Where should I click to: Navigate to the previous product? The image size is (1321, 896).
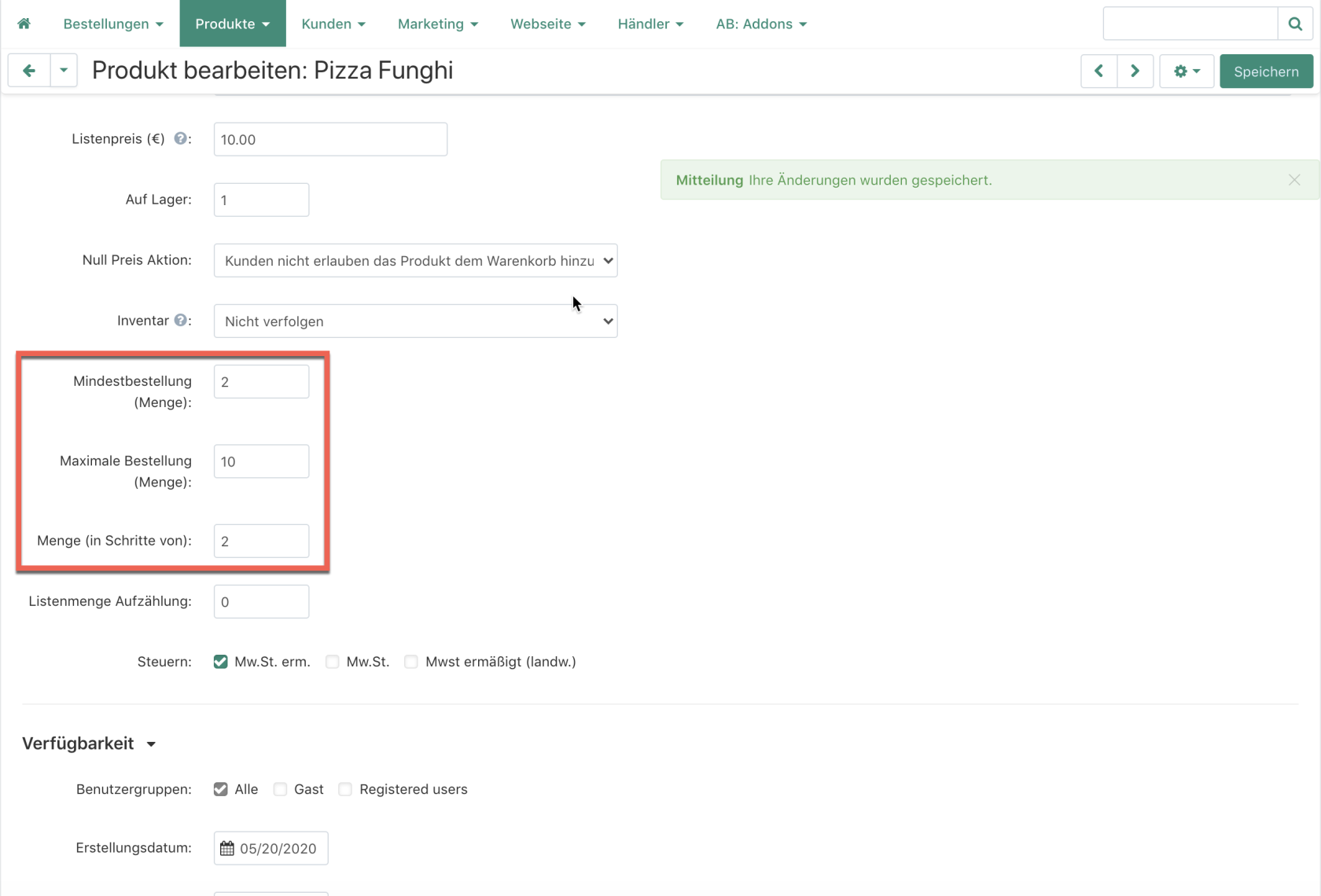tap(1099, 72)
